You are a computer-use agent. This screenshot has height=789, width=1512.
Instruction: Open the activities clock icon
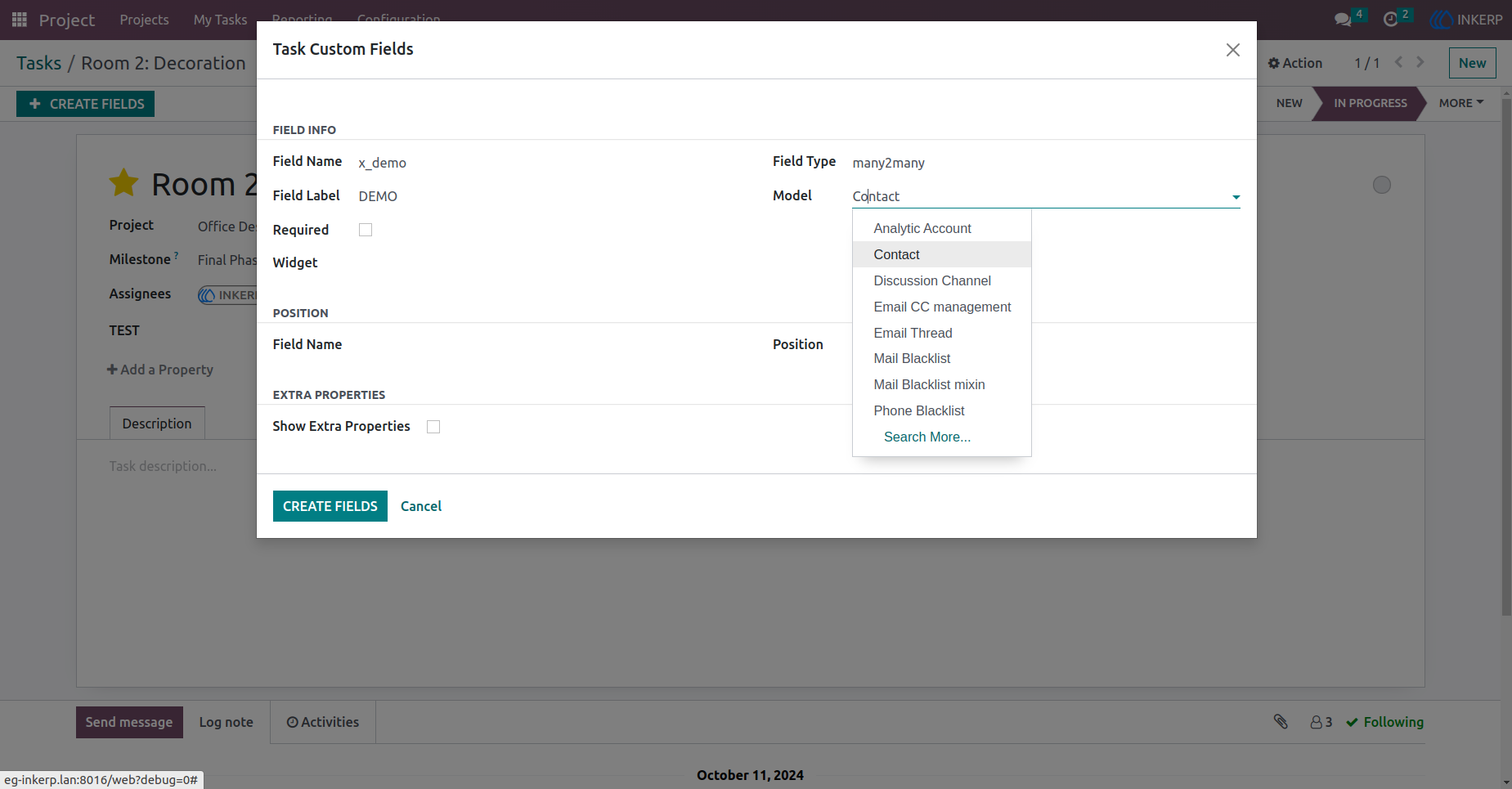[x=1390, y=20]
